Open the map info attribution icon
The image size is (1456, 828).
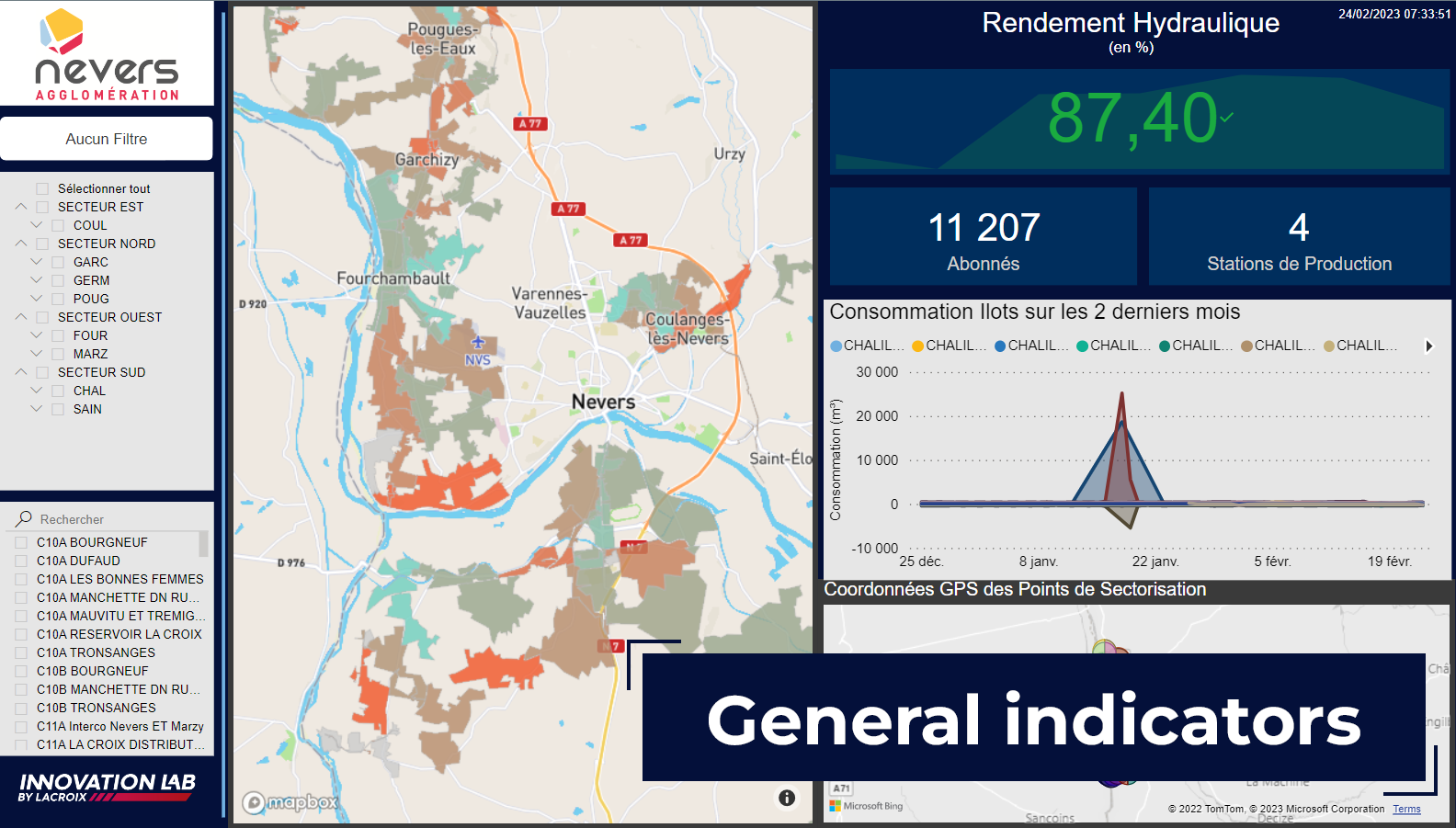[787, 798]
